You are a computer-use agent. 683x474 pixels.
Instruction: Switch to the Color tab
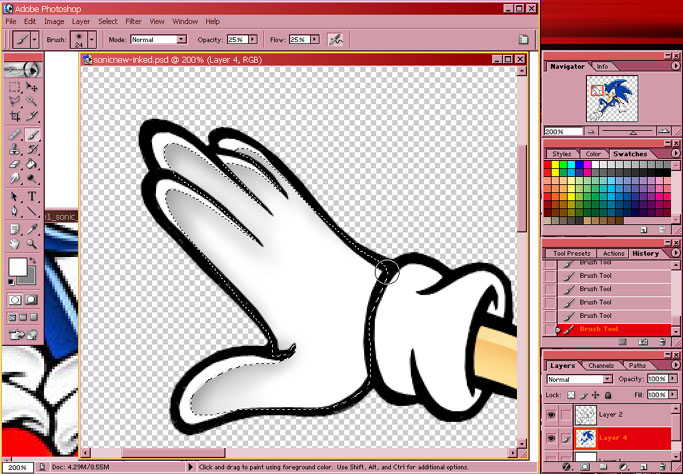[x=593, y=154]
